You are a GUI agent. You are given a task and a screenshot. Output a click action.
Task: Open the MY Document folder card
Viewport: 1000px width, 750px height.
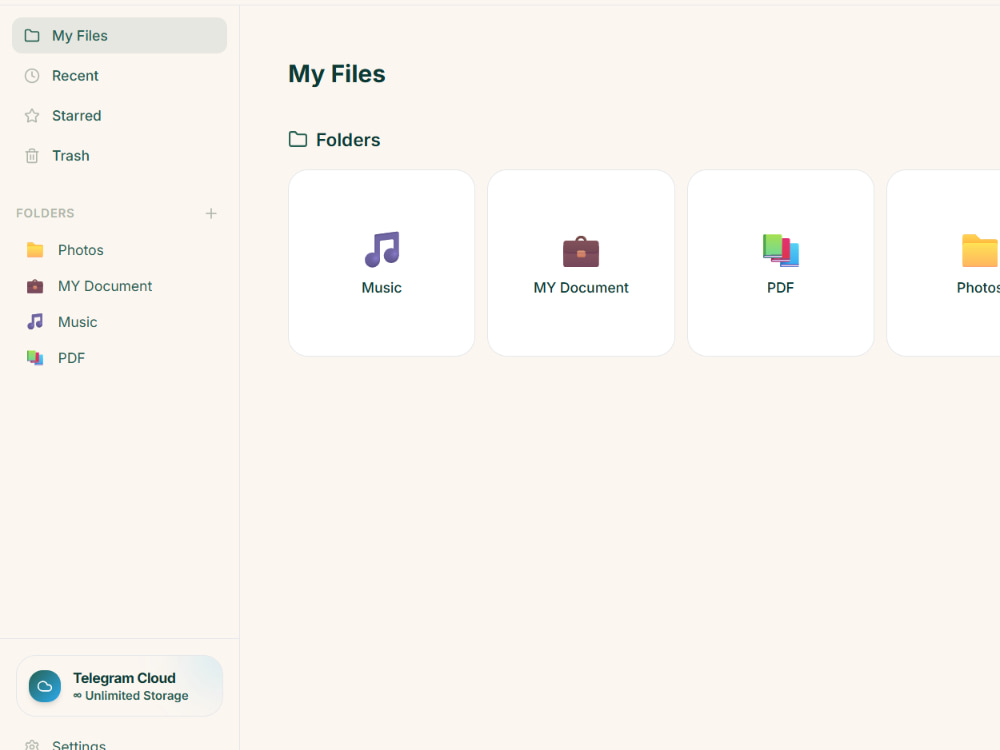click(581, 263)
